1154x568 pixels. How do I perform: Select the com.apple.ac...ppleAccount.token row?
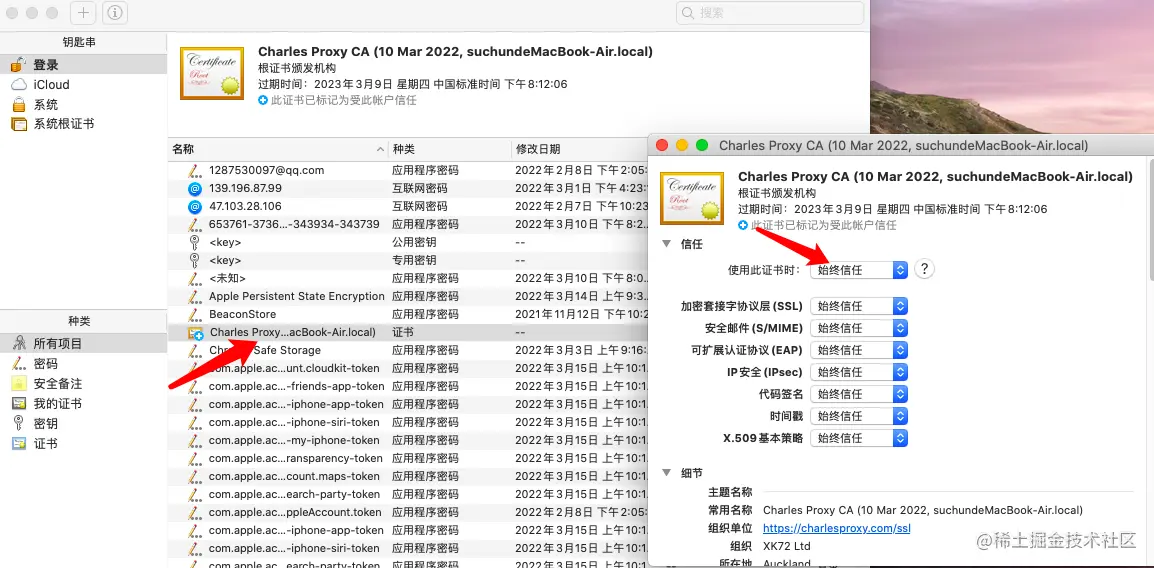tap(408, 512)
